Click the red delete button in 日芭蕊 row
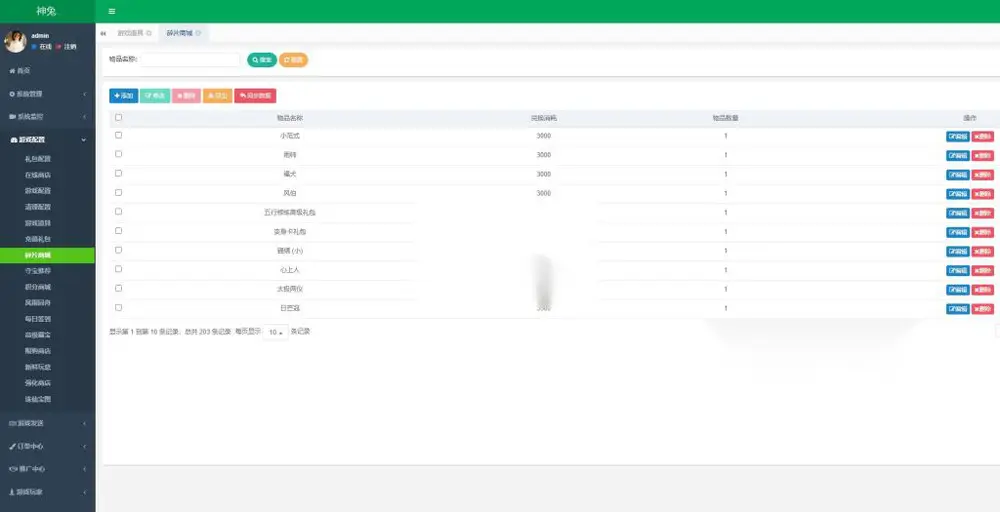Viewport: 1000px width, 512px height. pos(983,309)
